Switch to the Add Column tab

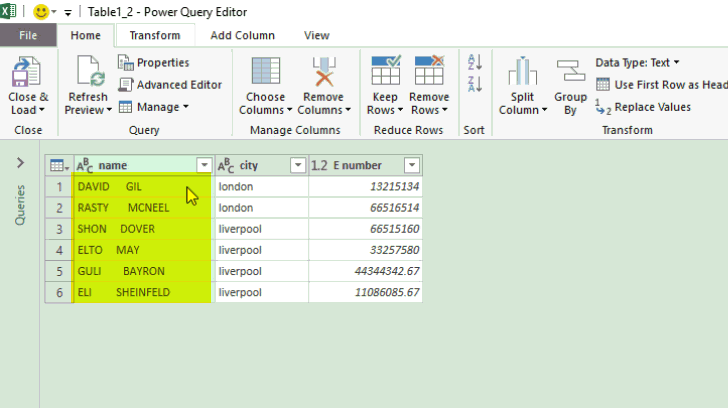242,35
